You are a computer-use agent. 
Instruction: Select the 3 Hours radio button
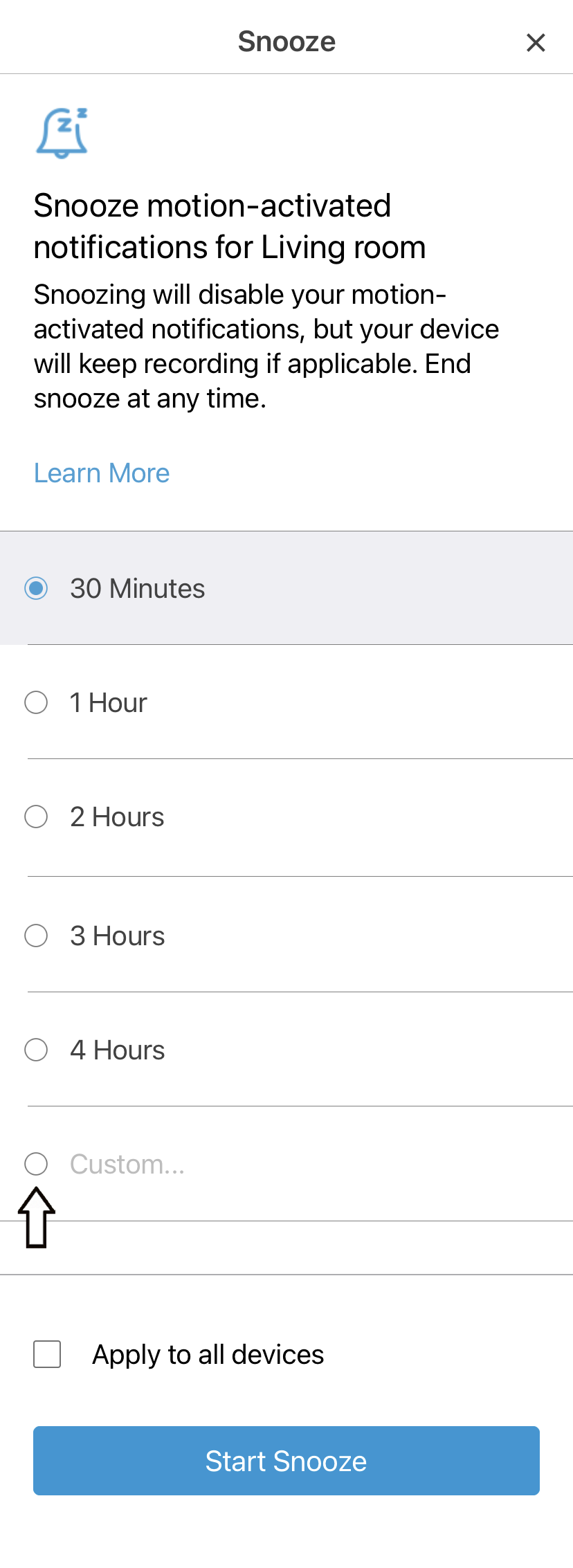point(36,936)
